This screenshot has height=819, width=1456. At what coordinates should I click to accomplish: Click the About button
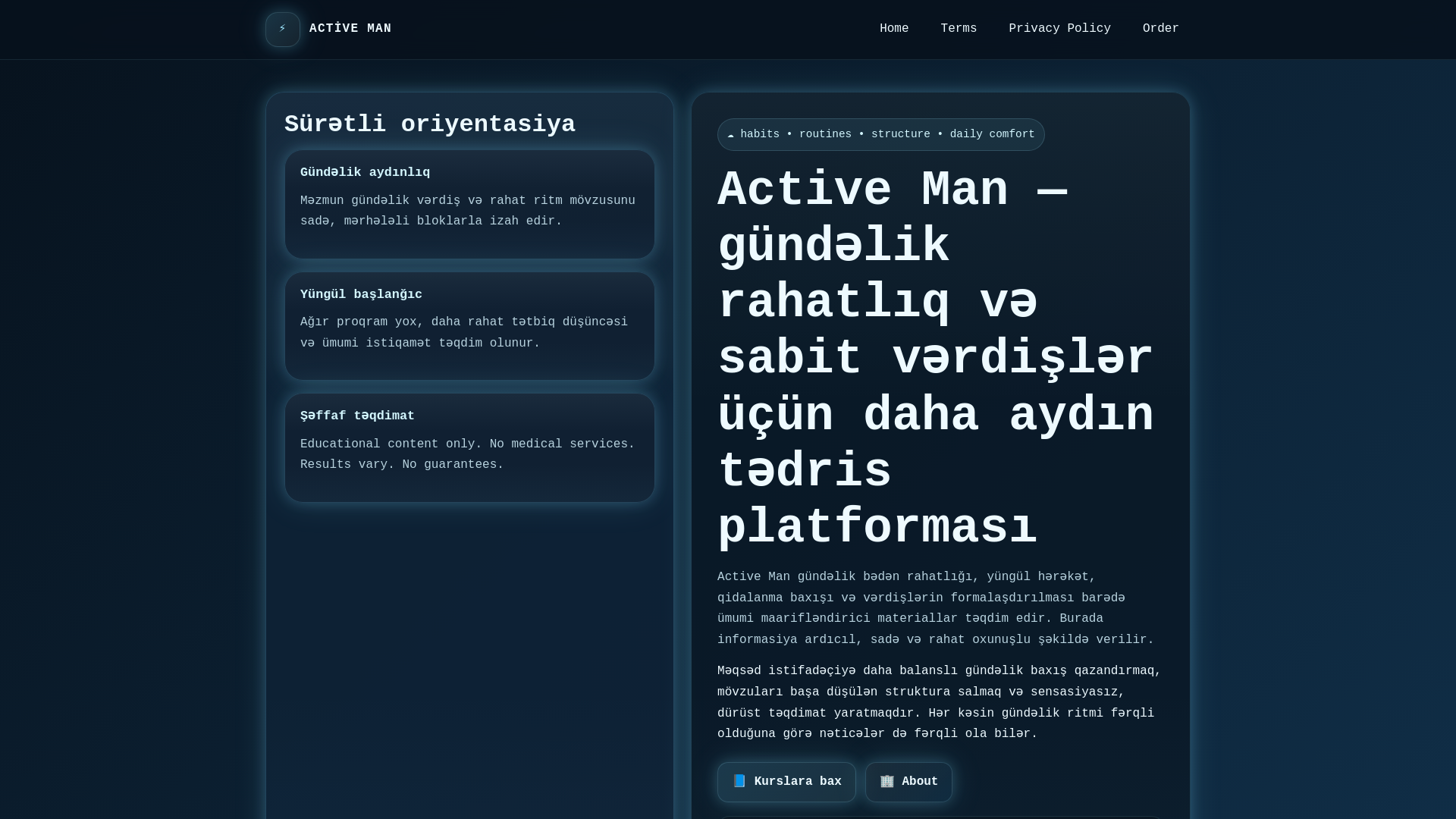[x=908, y=782]
